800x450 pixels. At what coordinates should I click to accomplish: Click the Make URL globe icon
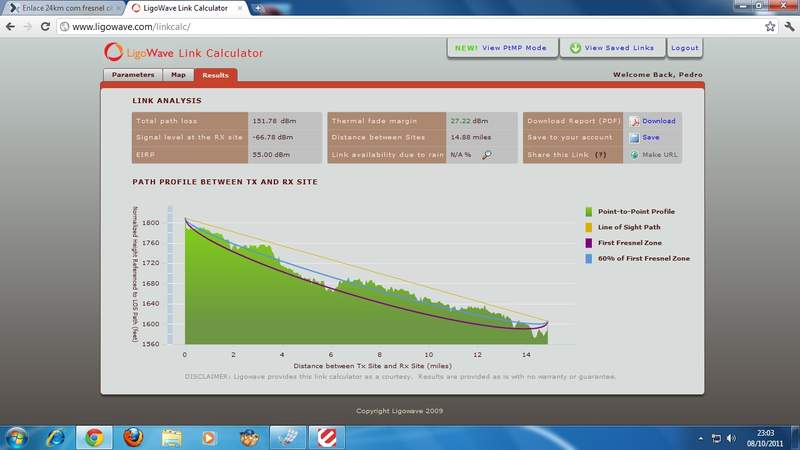(x=635, y=155)
